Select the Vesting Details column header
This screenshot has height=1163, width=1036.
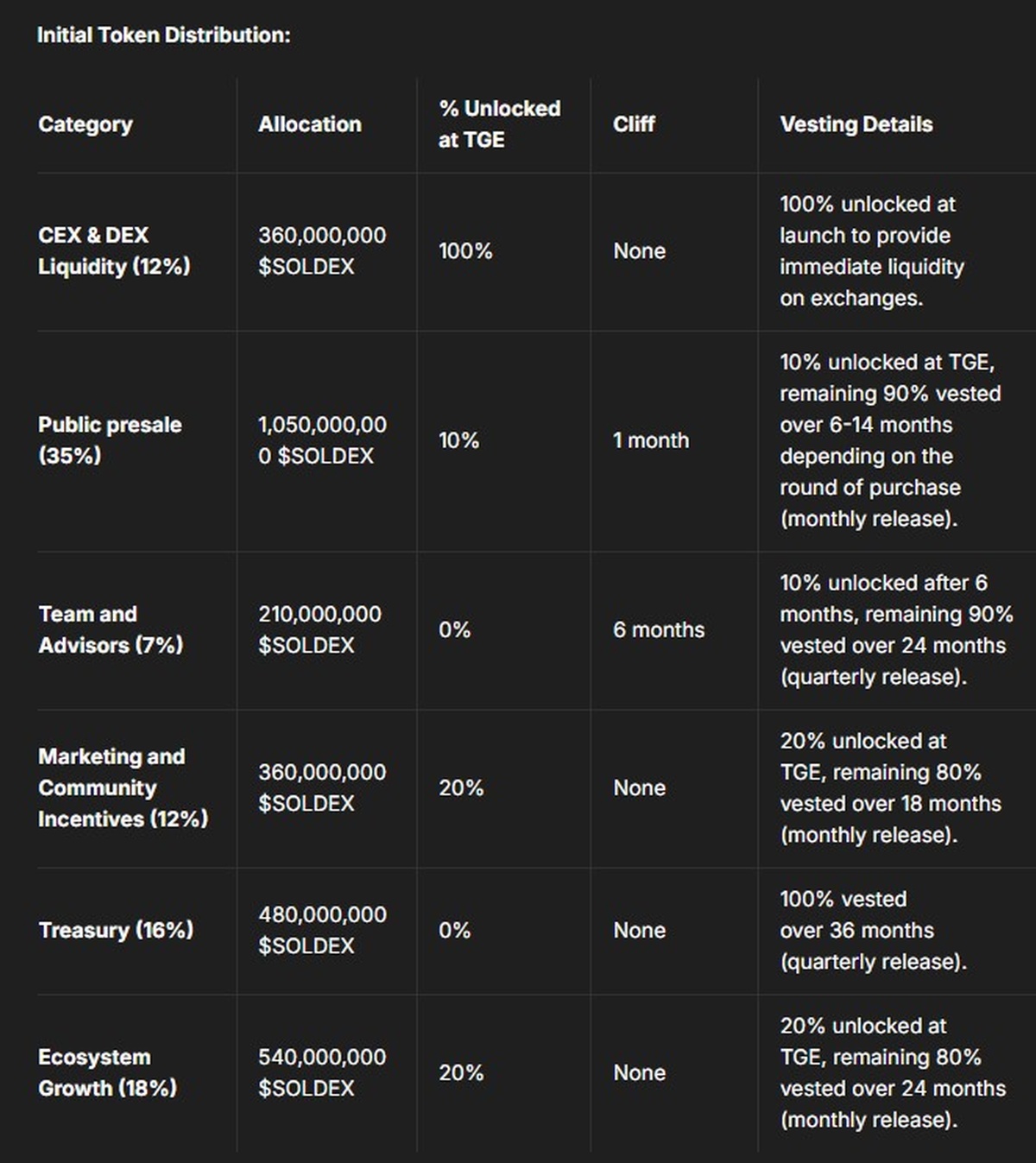tap(856, 124)
